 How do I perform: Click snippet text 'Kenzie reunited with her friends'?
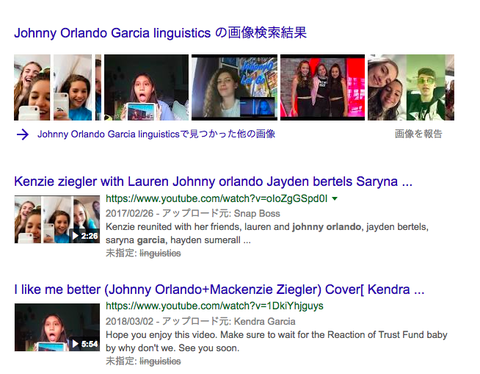(174, 227)
